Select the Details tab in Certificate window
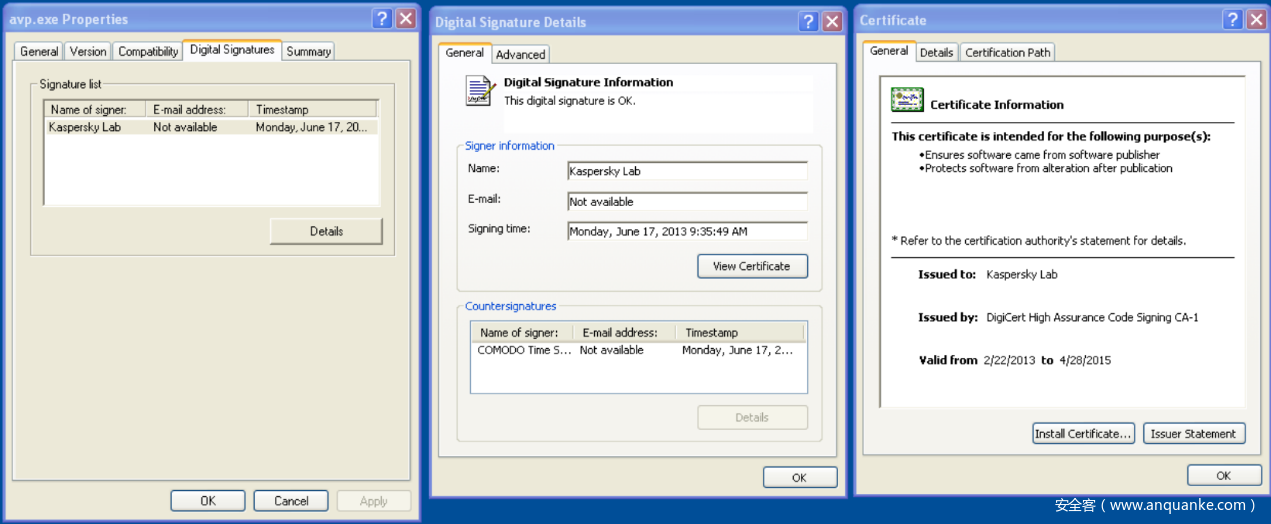This screenshot has width=1271, height=524. (x=936, y=53)
